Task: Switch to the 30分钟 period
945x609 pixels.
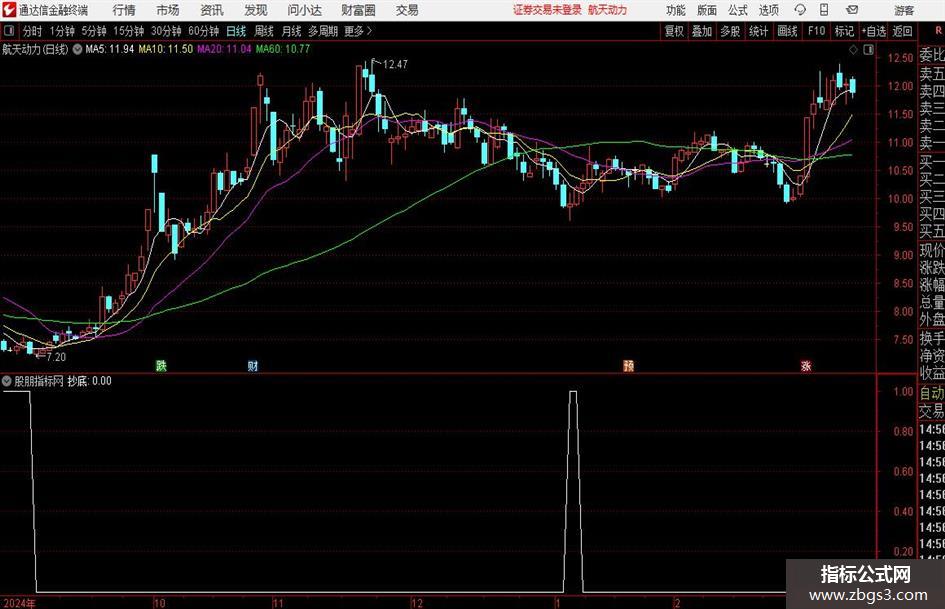Action: 166,31
